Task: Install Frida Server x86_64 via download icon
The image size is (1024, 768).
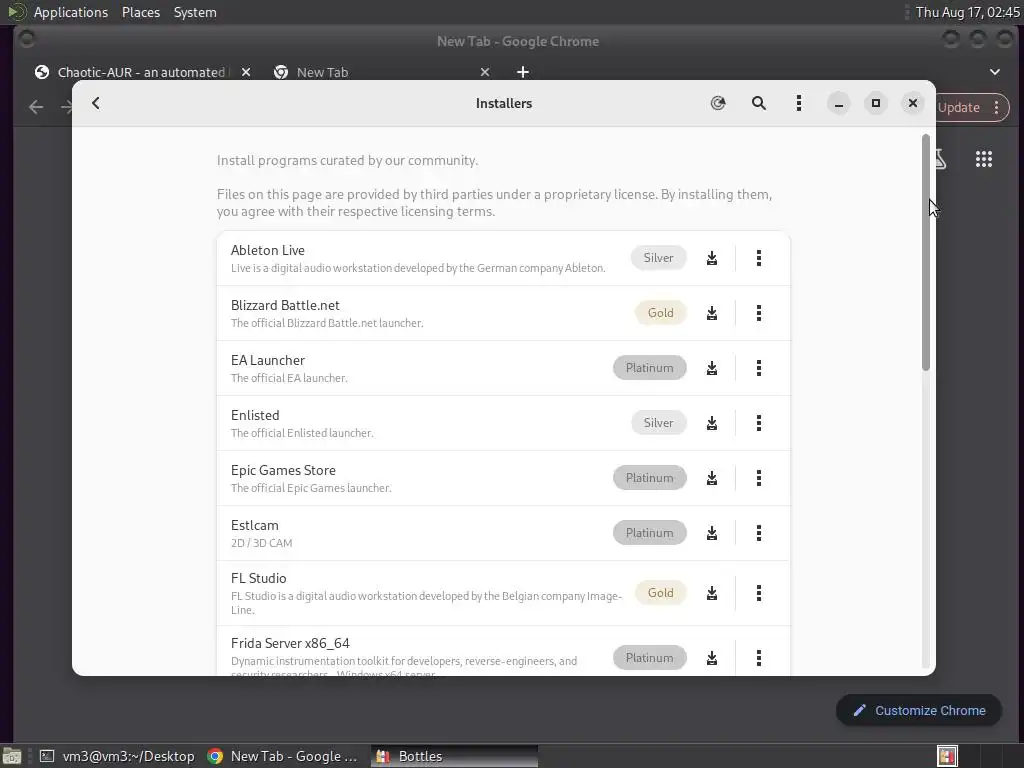Action: 712,658
